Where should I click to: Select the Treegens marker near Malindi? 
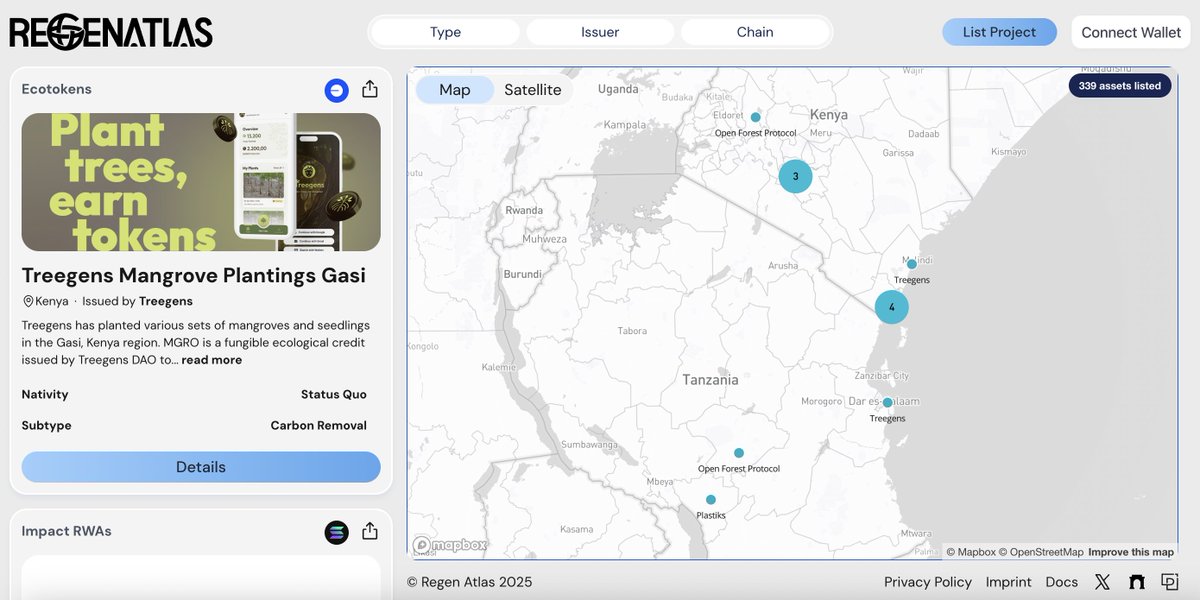pyautogui.click(x=912, y=264)
